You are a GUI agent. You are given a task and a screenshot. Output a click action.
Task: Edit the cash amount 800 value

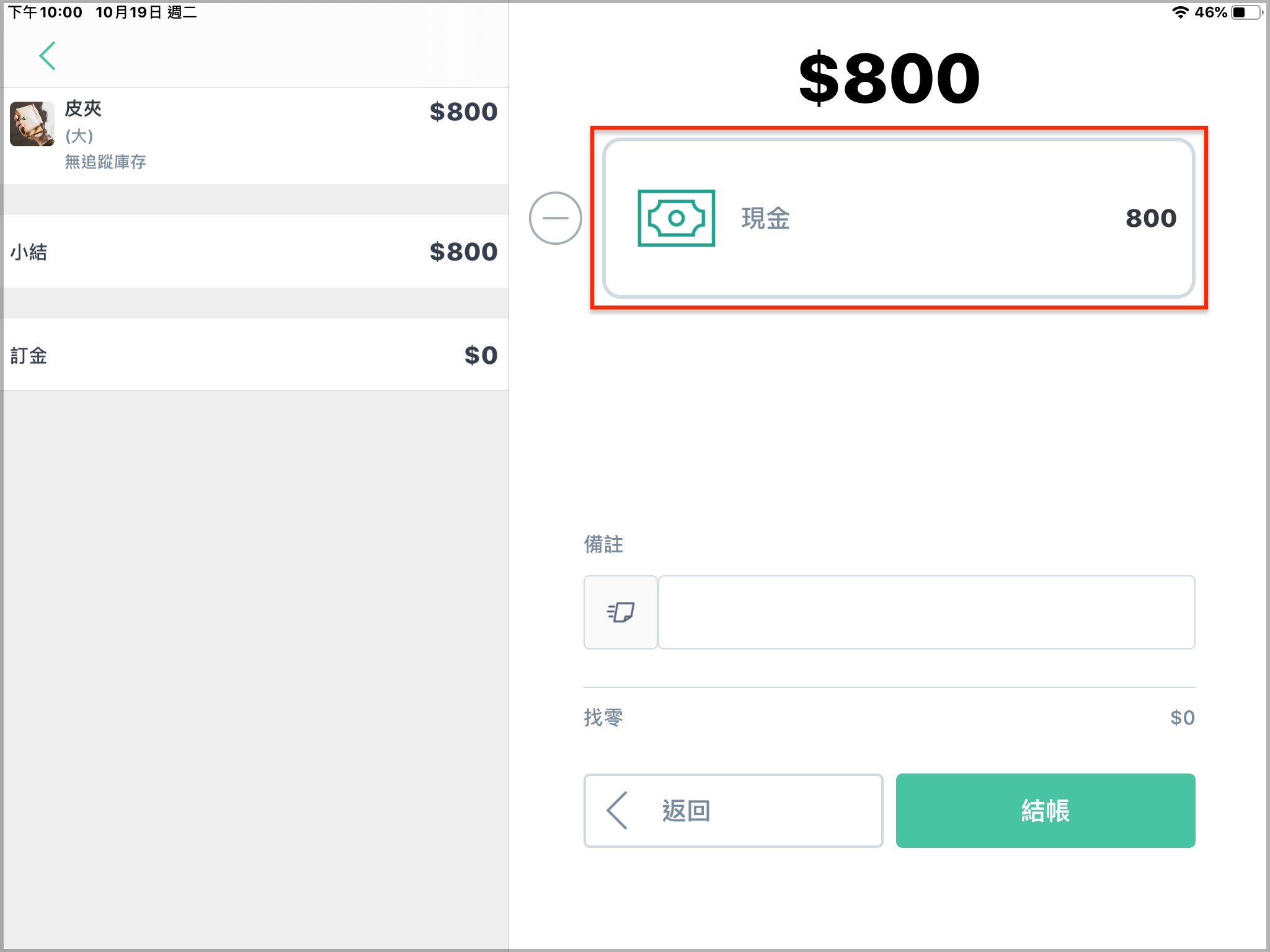pos(1151,218)
